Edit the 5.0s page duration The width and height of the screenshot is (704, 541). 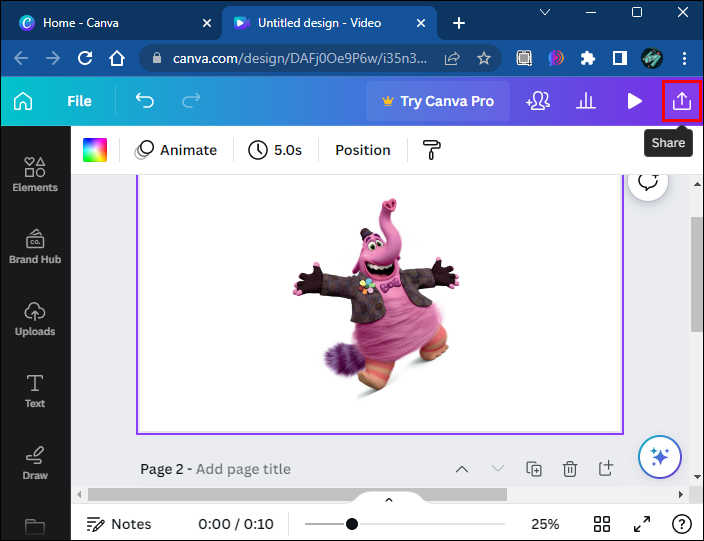pyautogui.click(x=275, y=150)
